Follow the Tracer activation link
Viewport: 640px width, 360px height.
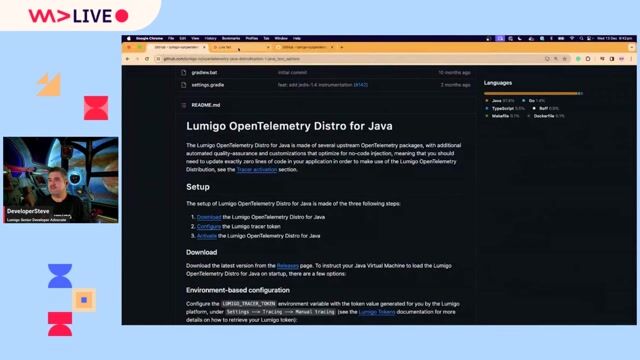click(x=257, y=169)
